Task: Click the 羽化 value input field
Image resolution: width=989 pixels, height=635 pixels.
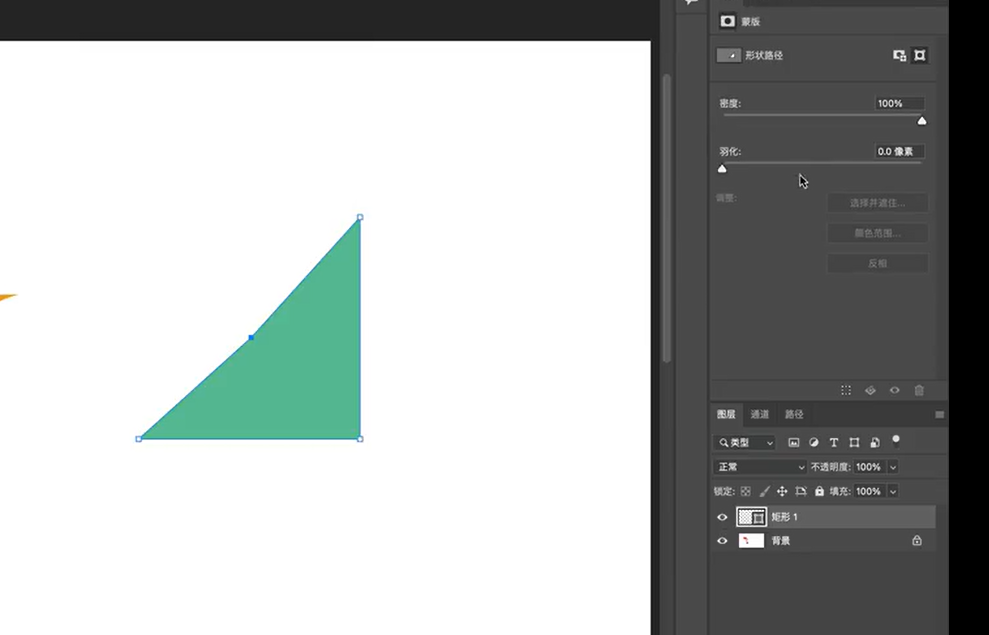Action: click(x=900, y=151)
